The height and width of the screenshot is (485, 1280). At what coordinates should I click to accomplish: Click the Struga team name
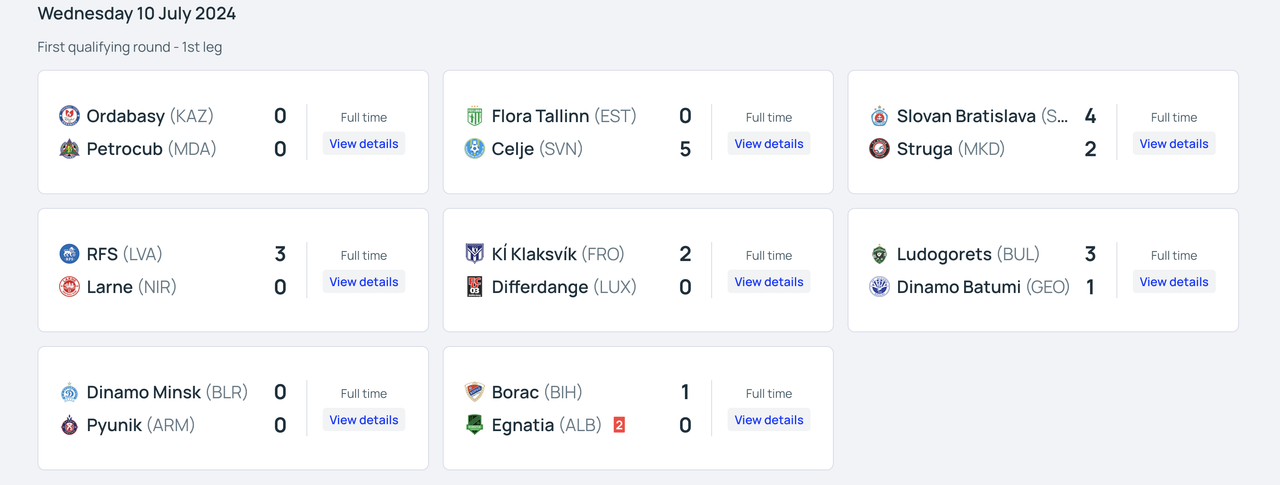click(924, 149)
